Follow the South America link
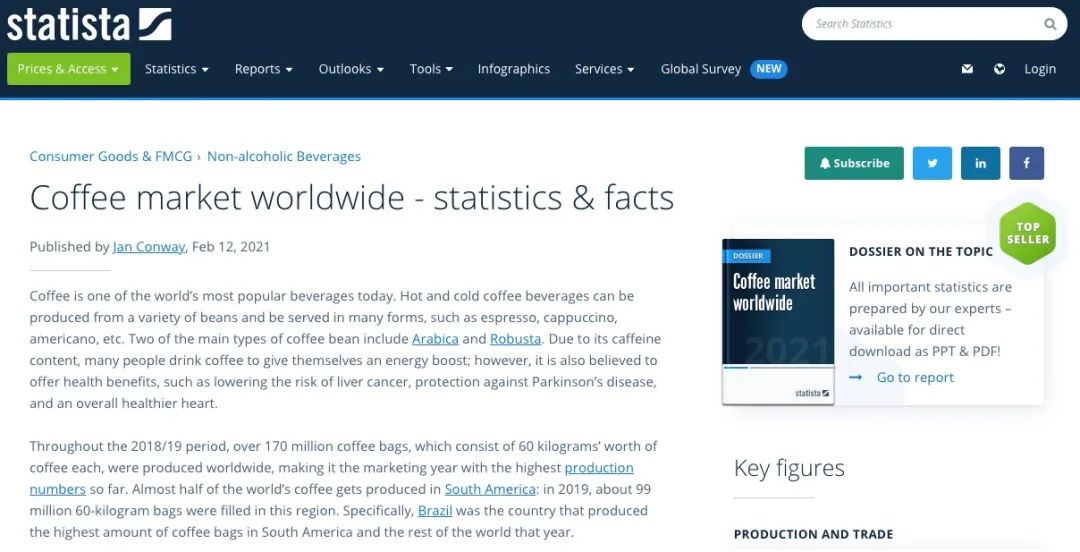 click(490, 489)
